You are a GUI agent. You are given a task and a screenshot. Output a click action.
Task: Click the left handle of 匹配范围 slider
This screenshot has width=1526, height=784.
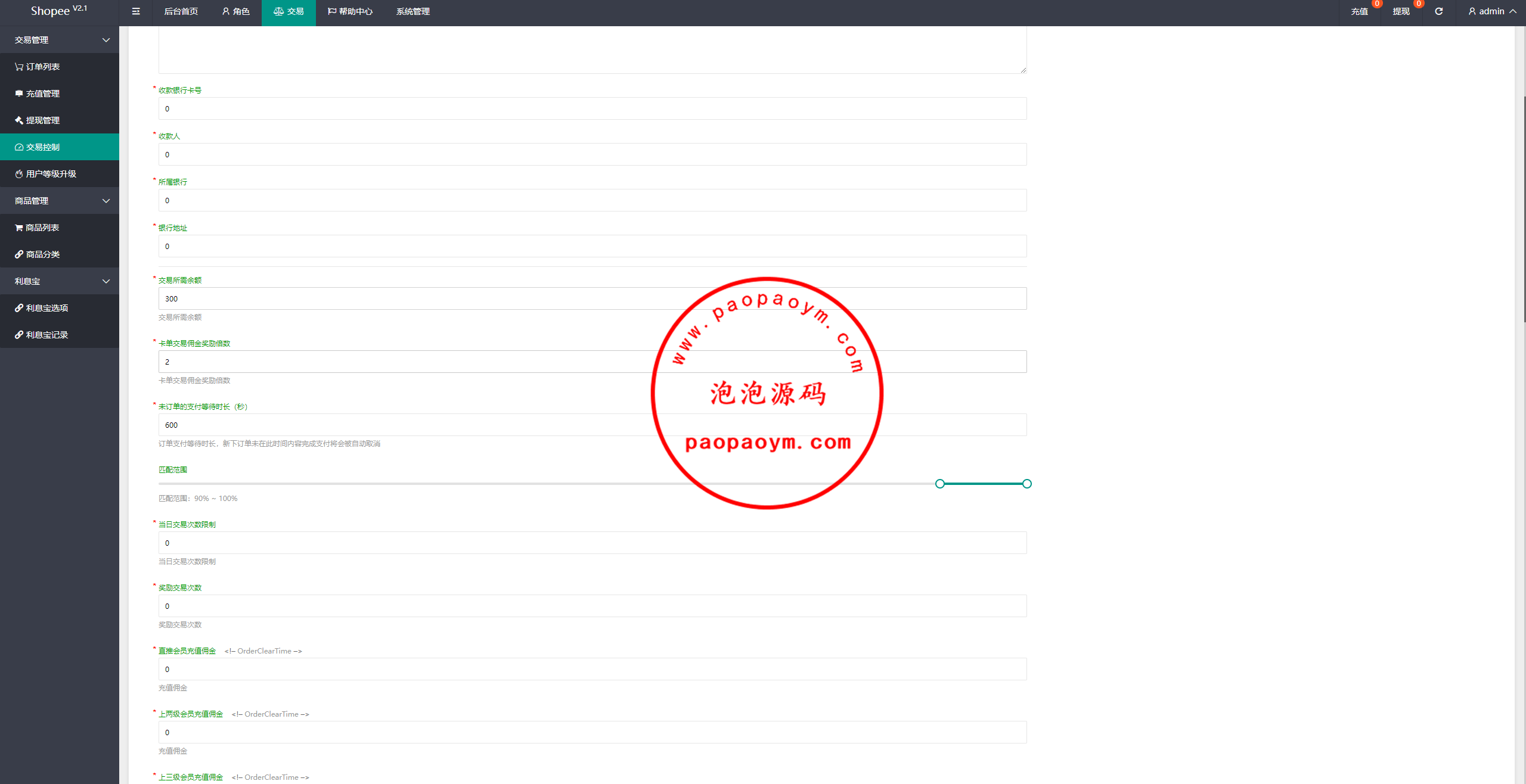(x=940, y=484)
